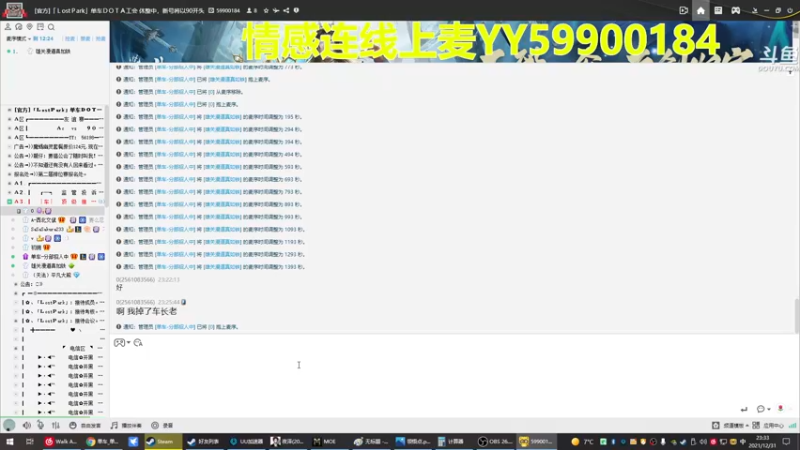
Task: Open the Calculator taskbar button
Action: click(452, 441)
